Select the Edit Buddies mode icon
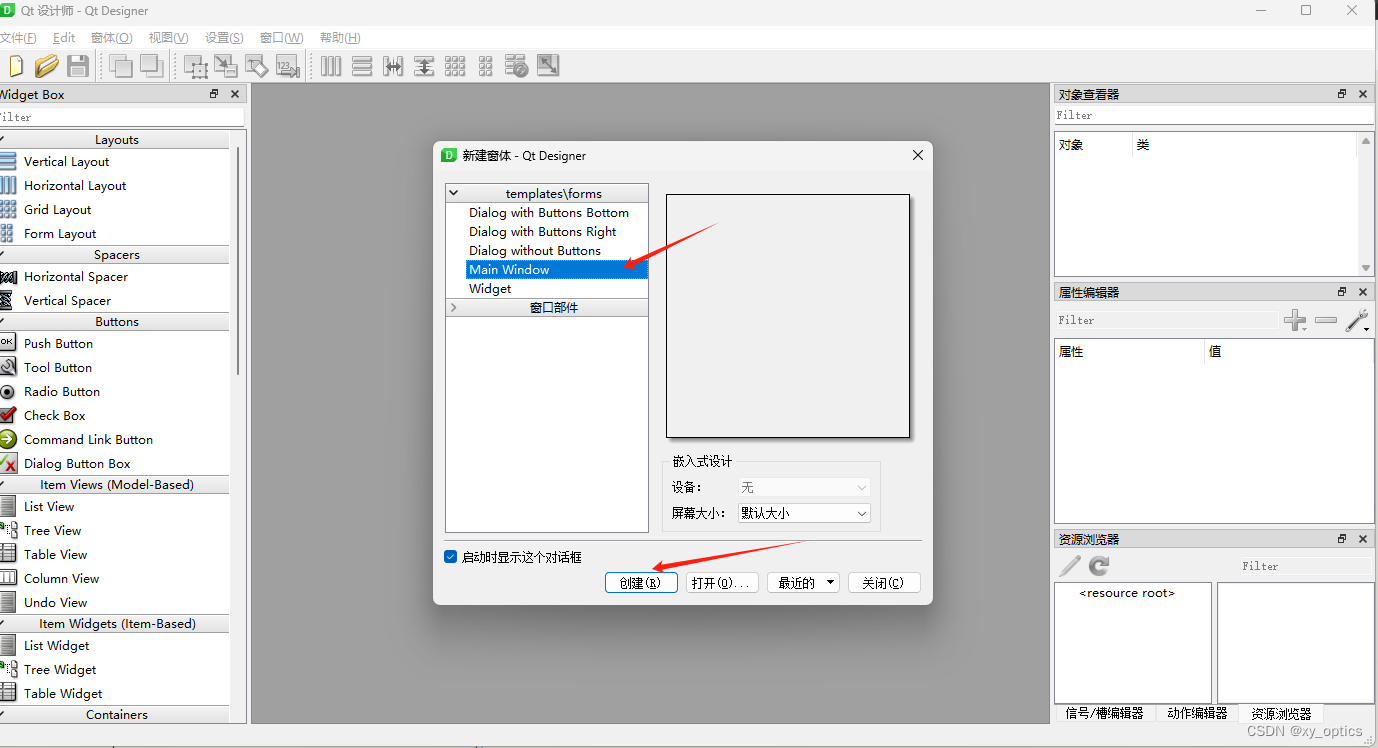The height and width of the screenshot is (748, 1378). click(x=257, y=66)
